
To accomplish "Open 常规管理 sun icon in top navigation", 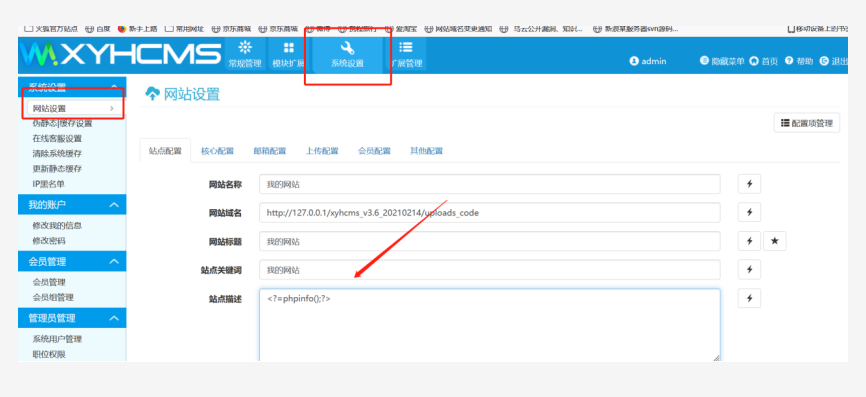I will point(245,47).
